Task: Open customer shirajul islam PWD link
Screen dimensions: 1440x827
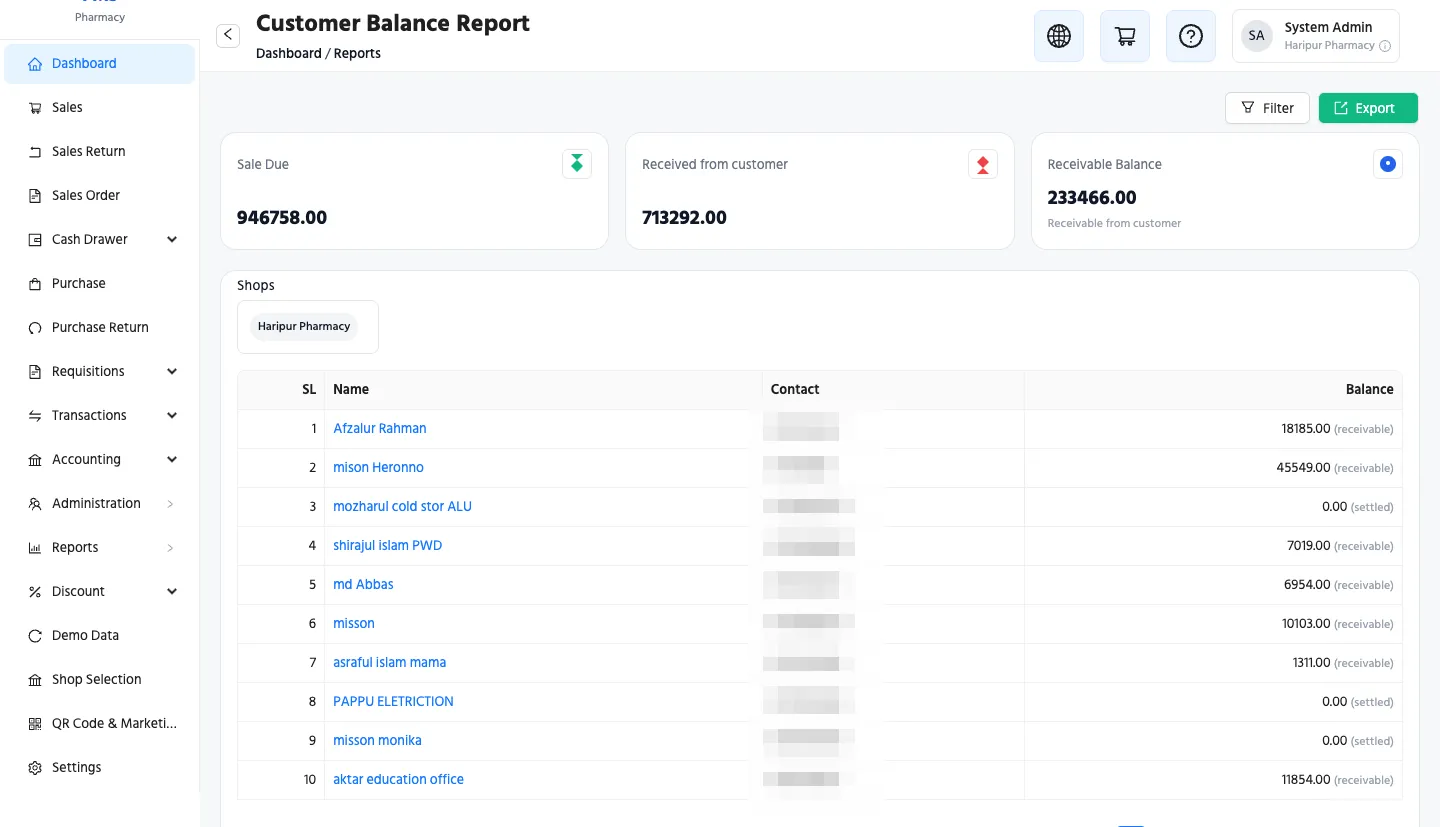Action: 387,546
